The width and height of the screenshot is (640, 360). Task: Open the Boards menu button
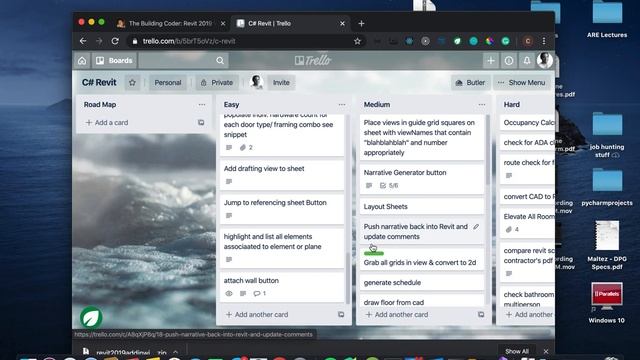tap(114, 60)
